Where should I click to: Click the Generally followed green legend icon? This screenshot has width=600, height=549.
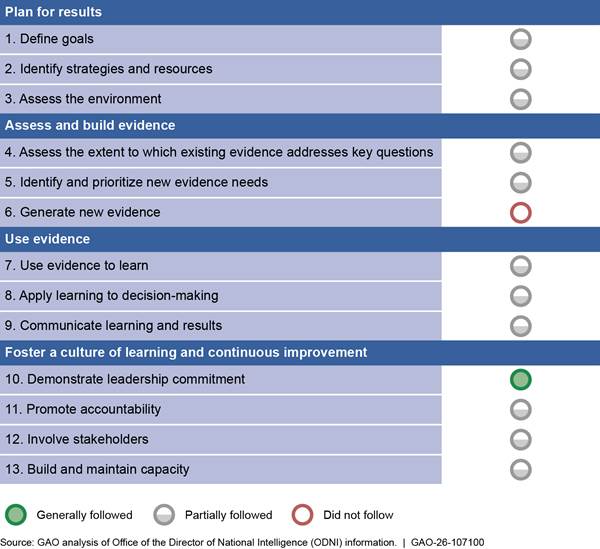pyautogui.click(x=17, y=515)
